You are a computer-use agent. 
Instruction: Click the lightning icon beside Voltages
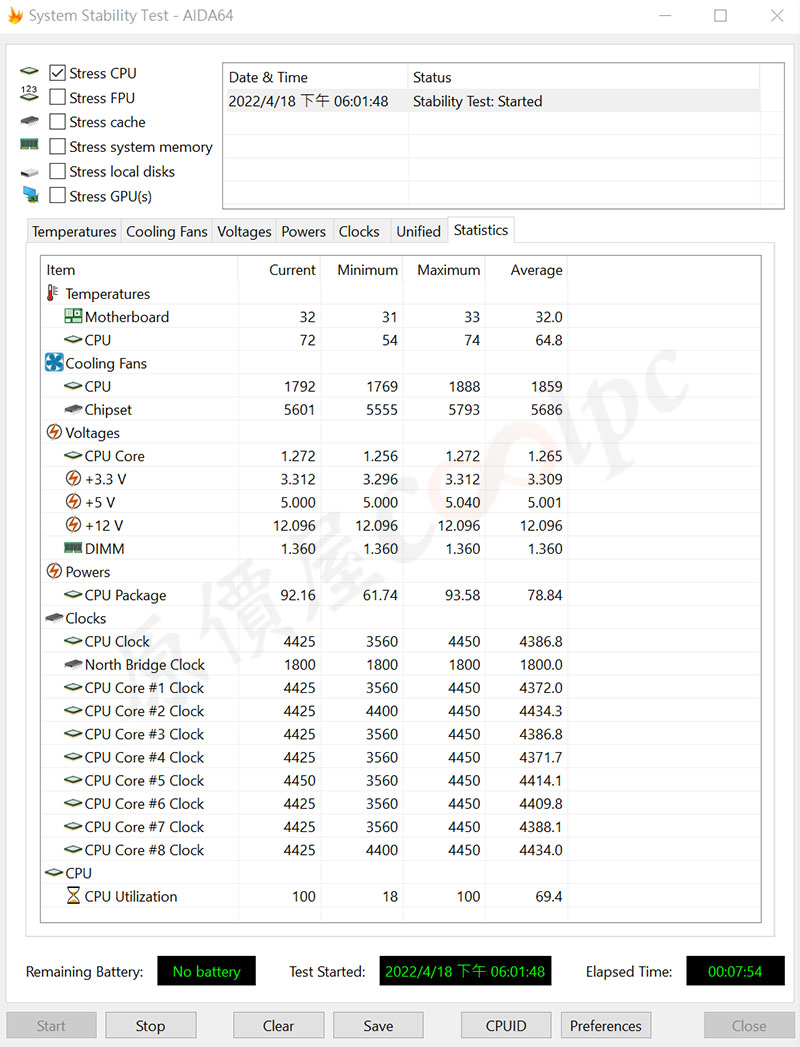pos(54,432)
